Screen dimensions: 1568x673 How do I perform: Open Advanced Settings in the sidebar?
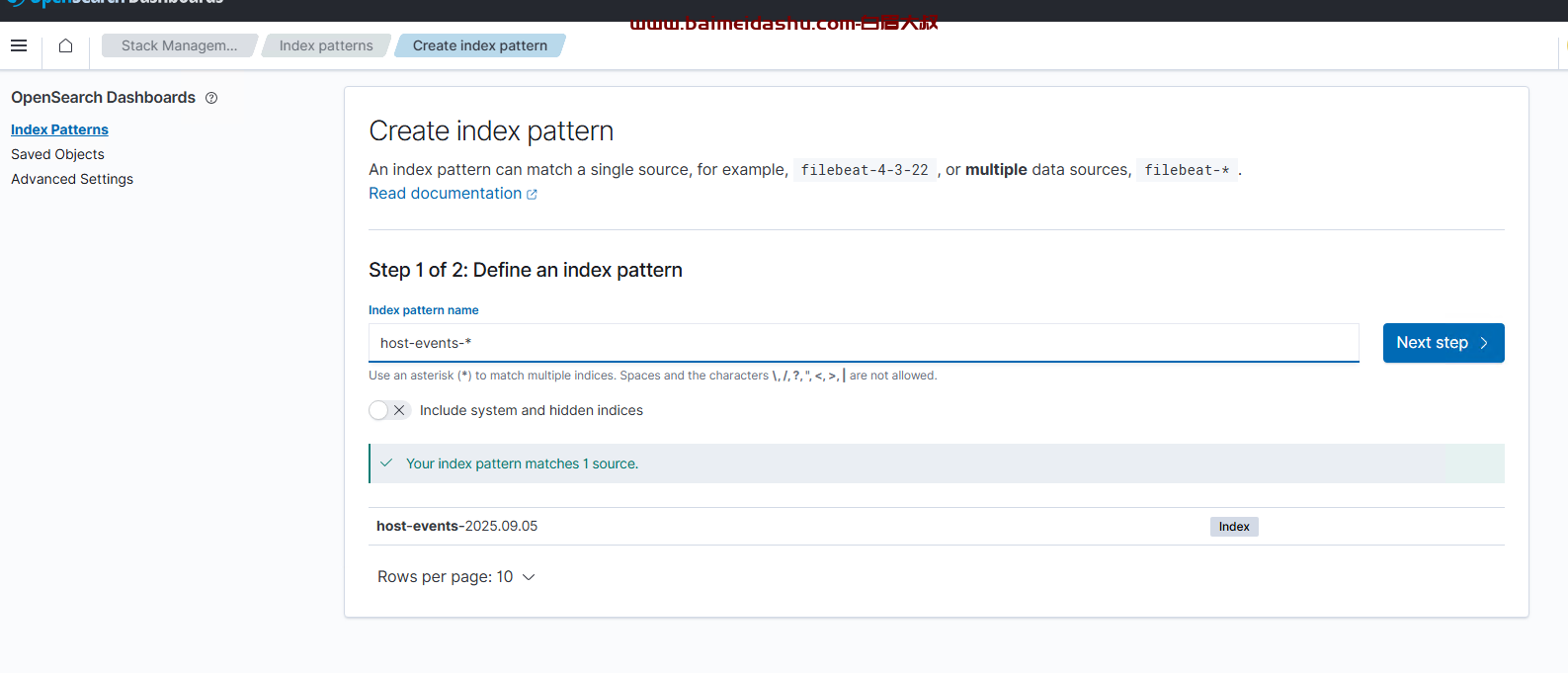[x=72, y=179]
